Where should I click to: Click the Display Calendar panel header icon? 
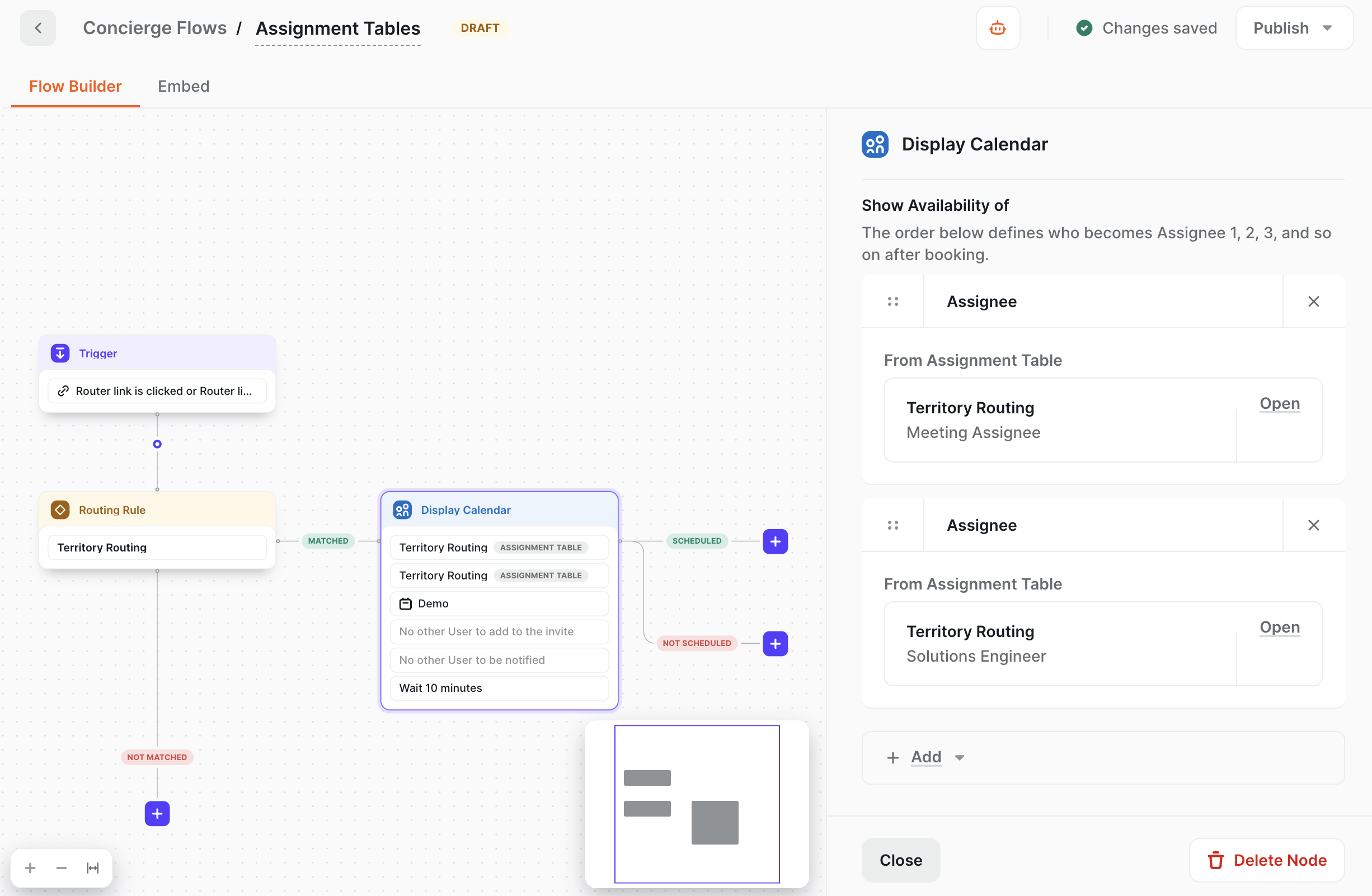click(875, 144)
